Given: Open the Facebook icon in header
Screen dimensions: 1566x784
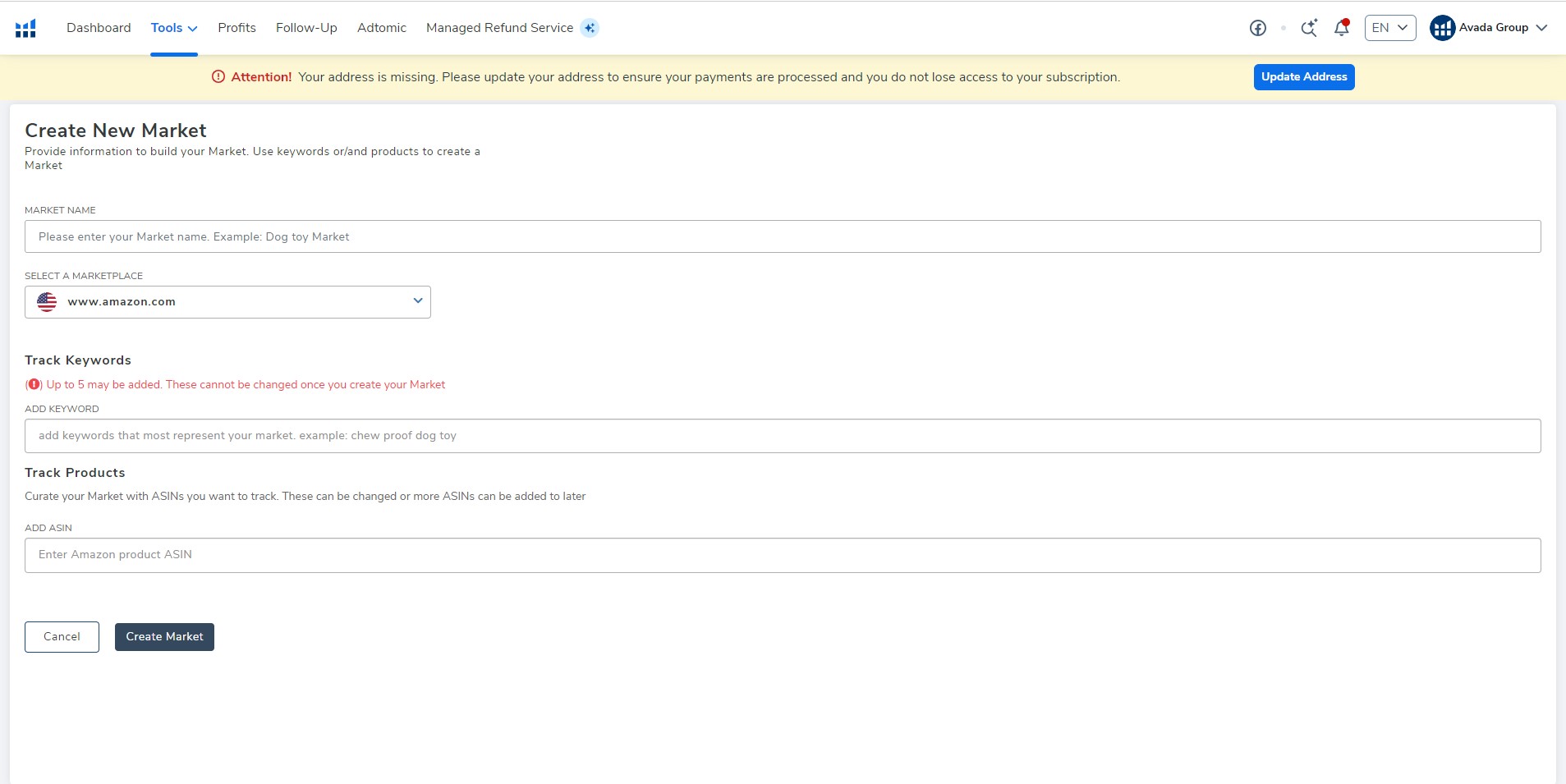Looking at the screenshot, I should [x=1257, y=28].
